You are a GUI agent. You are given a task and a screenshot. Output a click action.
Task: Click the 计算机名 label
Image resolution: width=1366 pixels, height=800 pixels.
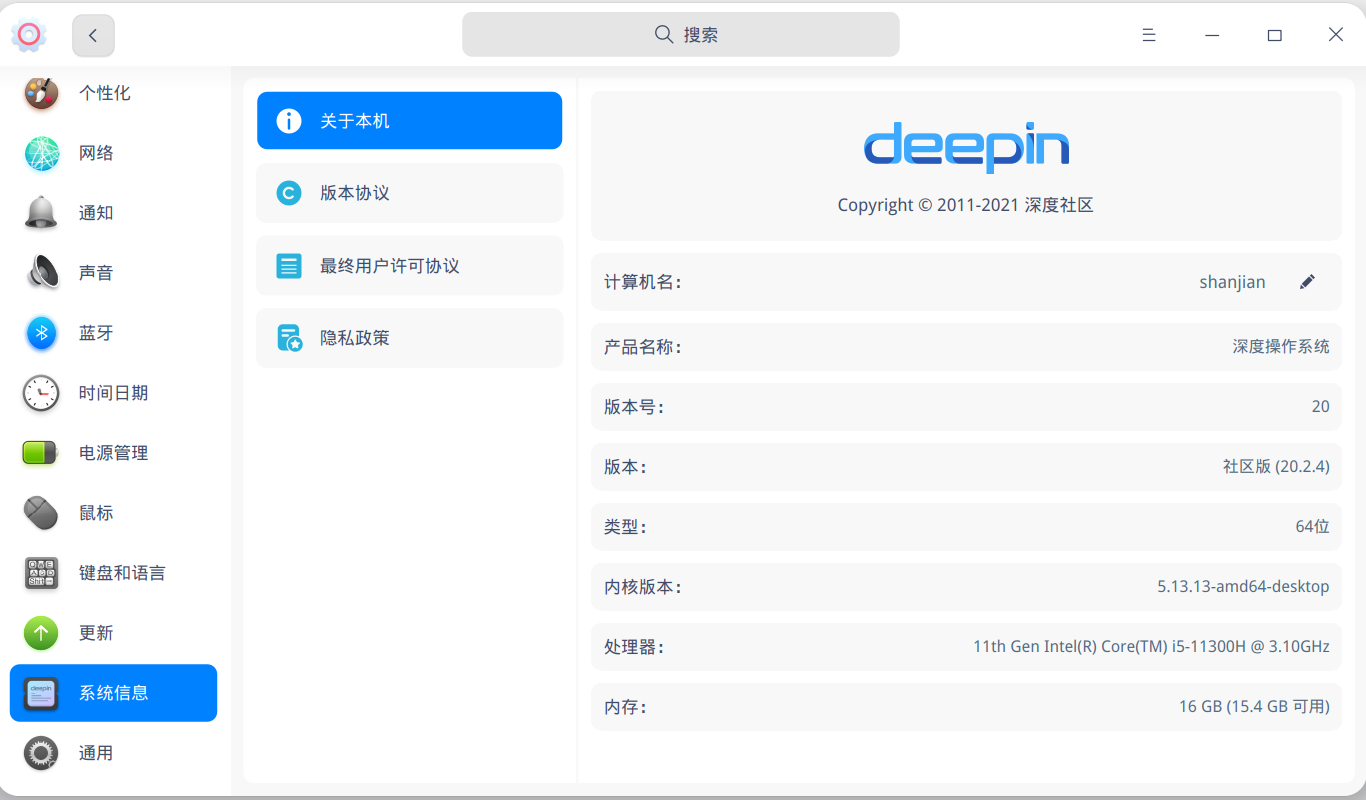click(642, 283)
